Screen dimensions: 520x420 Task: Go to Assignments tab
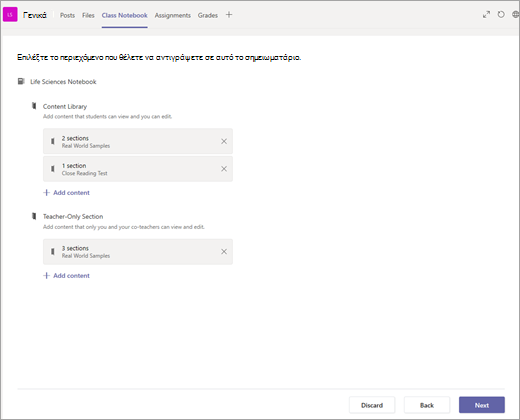pyautogui.click(x=173, y=15)
